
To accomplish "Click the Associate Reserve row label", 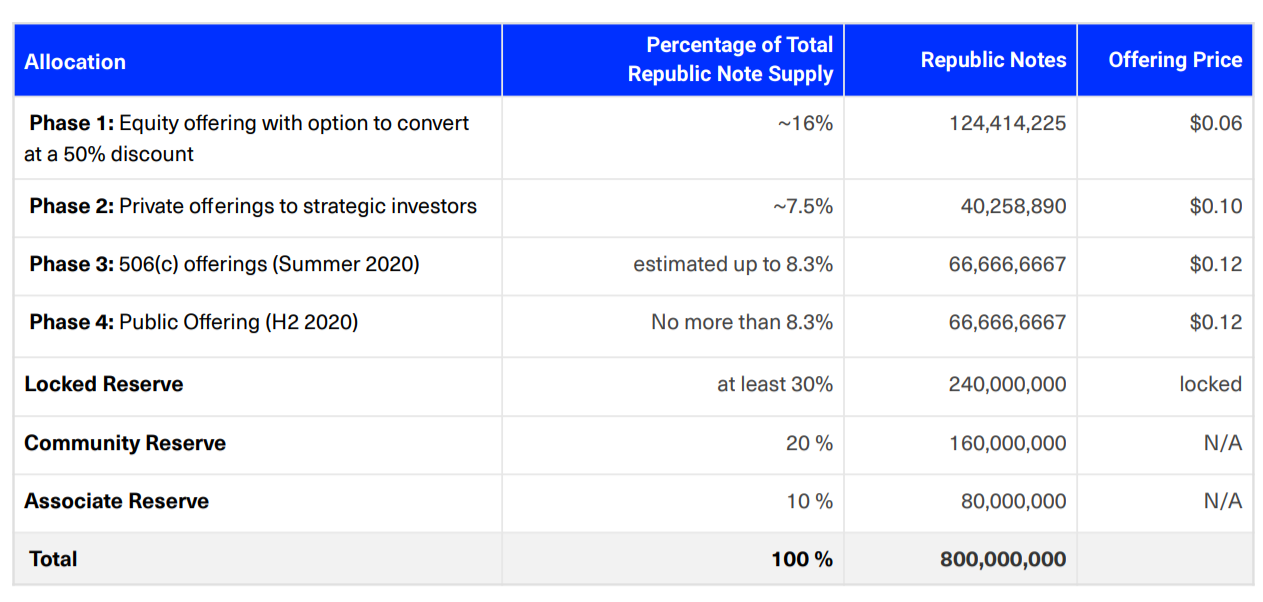I will pyautogui.click(x=117, y=501).
